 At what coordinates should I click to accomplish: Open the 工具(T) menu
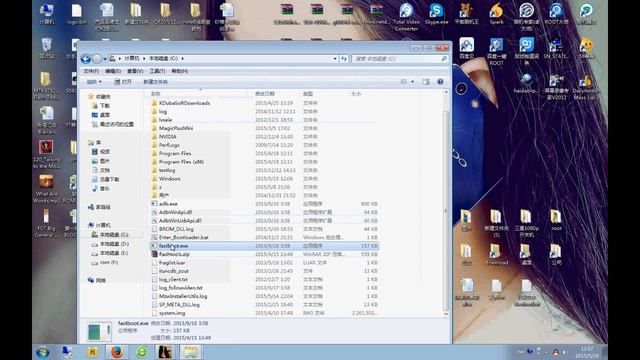click(x=157, y=71)
